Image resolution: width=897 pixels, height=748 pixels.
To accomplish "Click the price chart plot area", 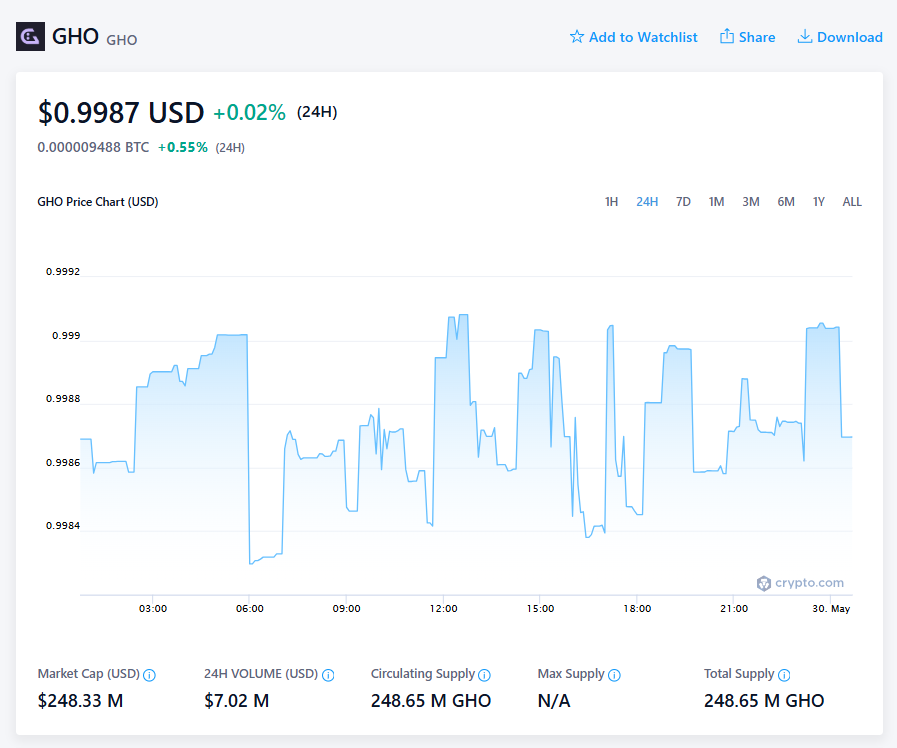I will point(466,435).
